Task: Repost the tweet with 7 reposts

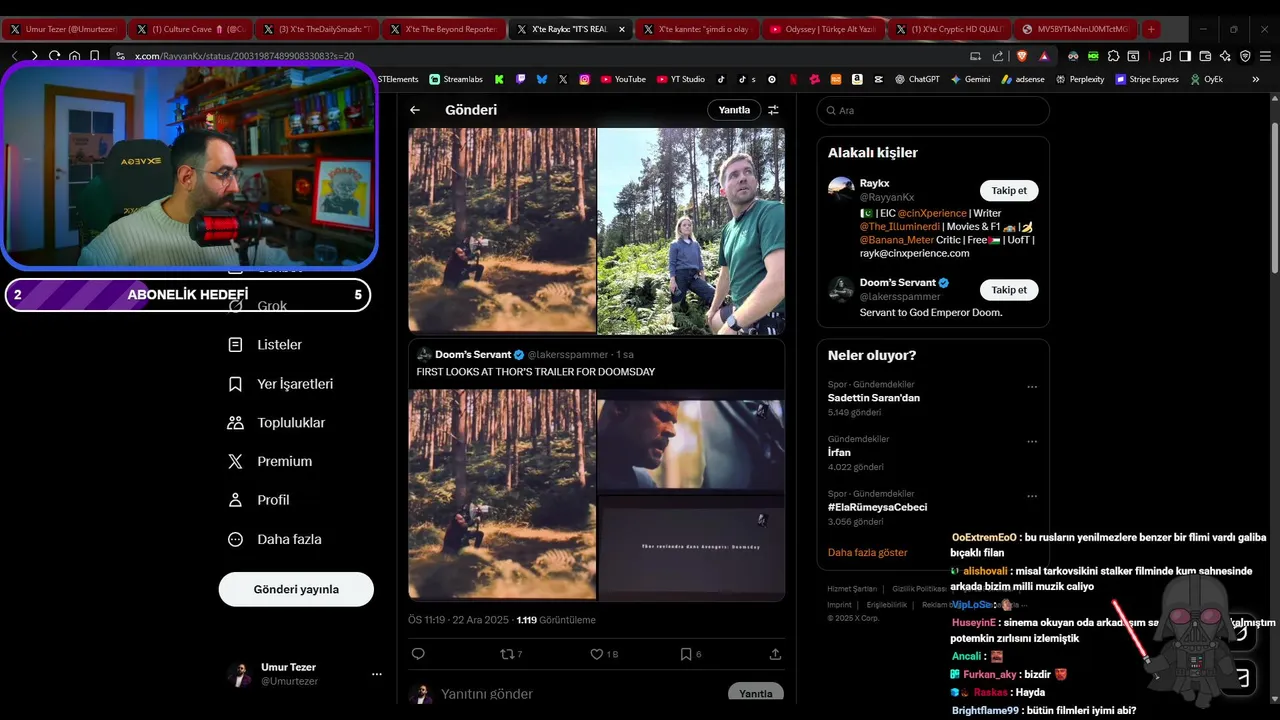Action: coord(510,654)
